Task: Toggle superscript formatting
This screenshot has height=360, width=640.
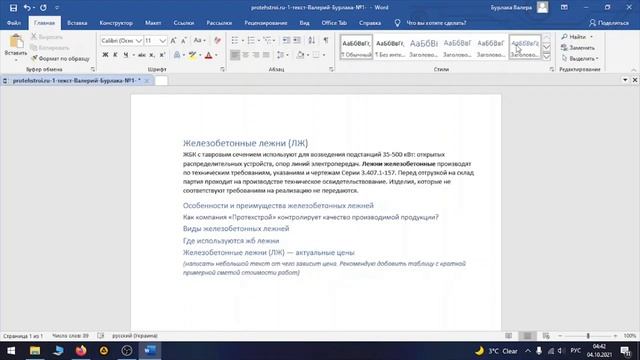Action: point(162,55)
